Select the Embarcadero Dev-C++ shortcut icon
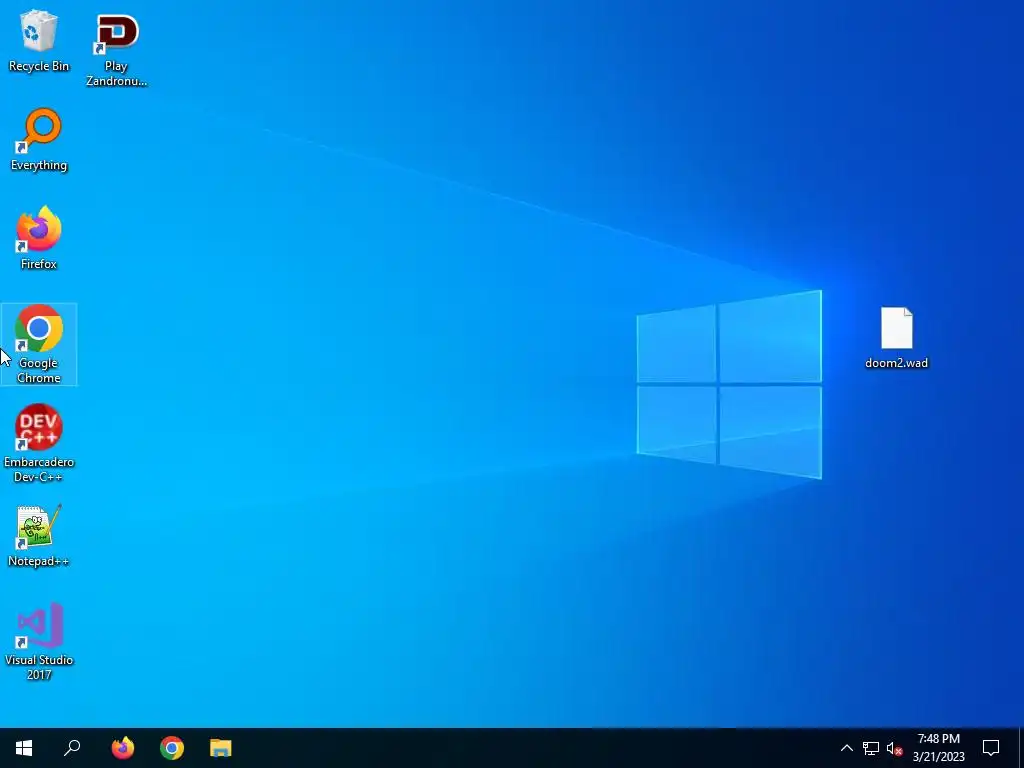The image size is (1024, 768). [39, 443]
